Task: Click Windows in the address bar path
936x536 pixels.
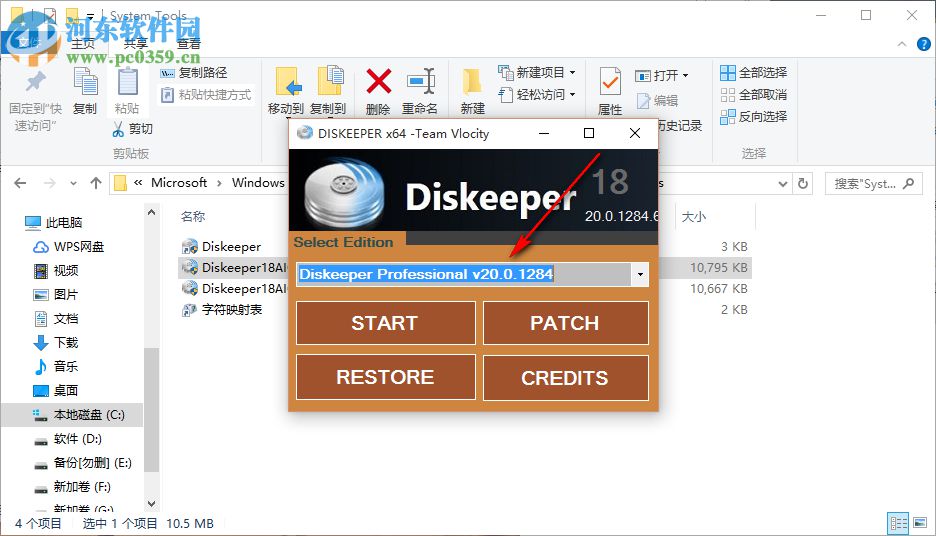Action: (x=258, y=183)
